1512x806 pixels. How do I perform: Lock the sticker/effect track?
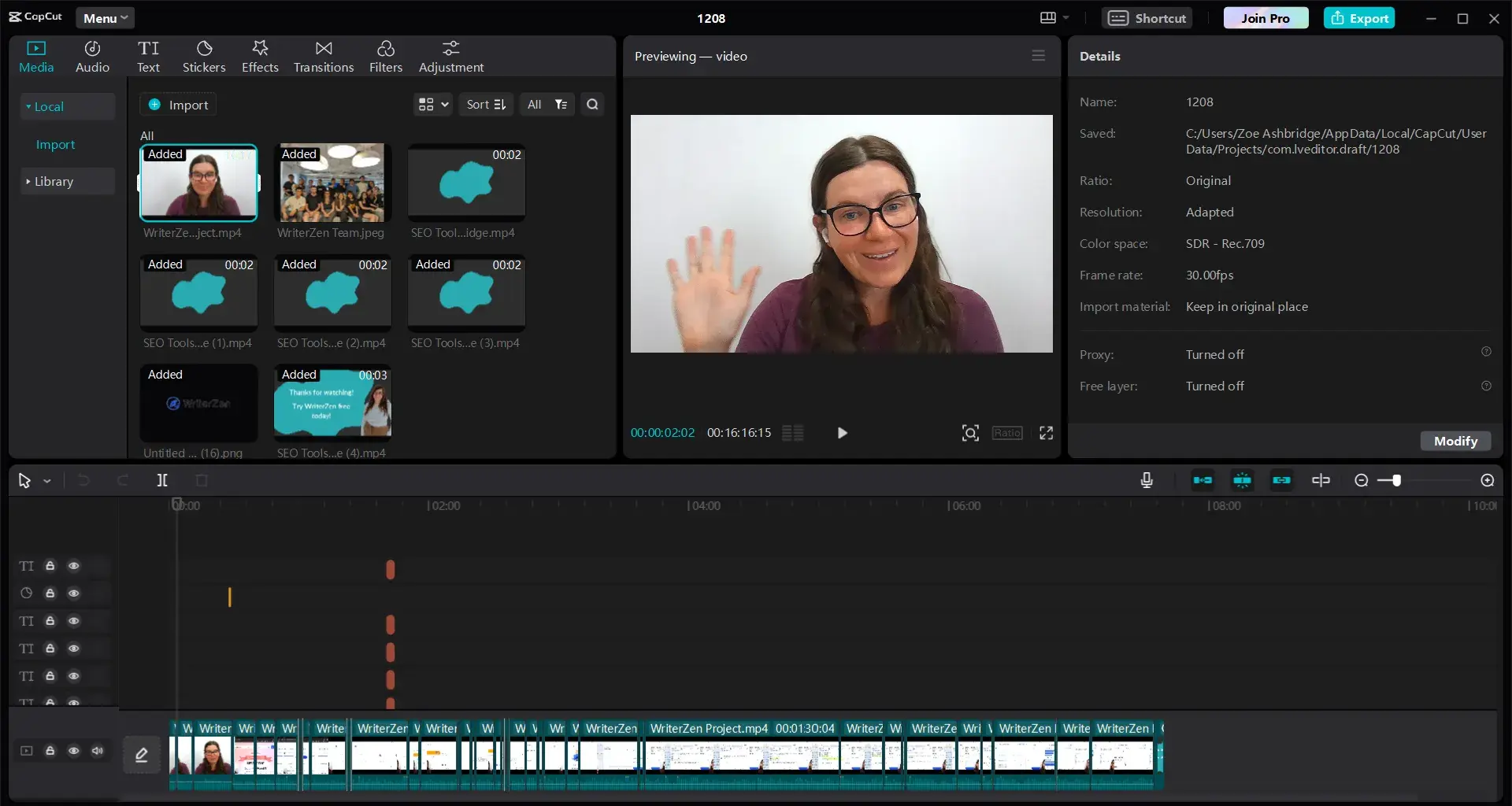[50, 593]
